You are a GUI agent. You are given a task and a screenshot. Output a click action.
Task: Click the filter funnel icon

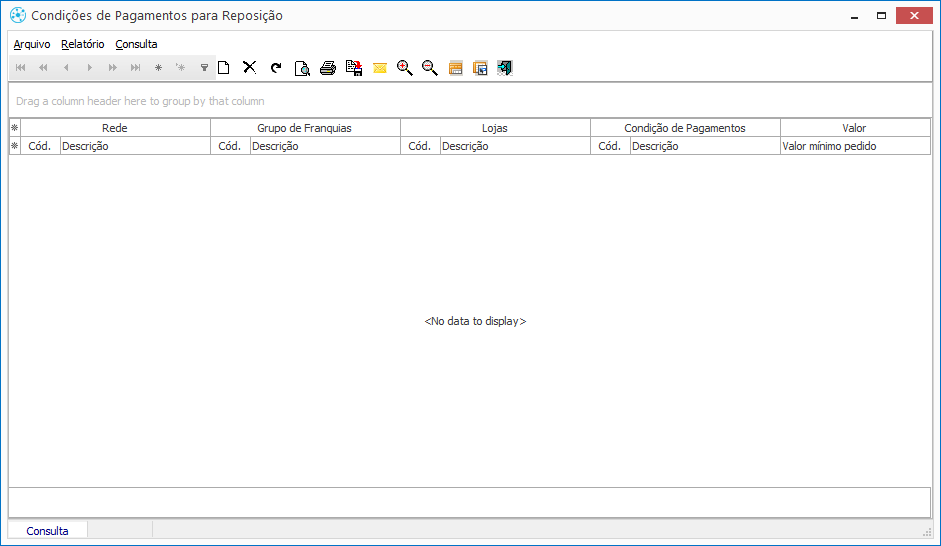click(x=204, y=68)
